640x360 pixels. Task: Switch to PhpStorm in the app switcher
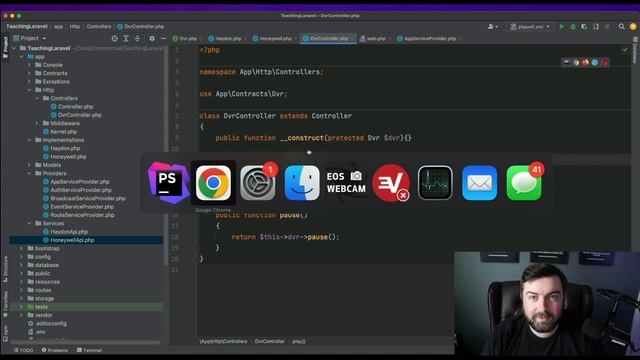(x=168, y=183)
